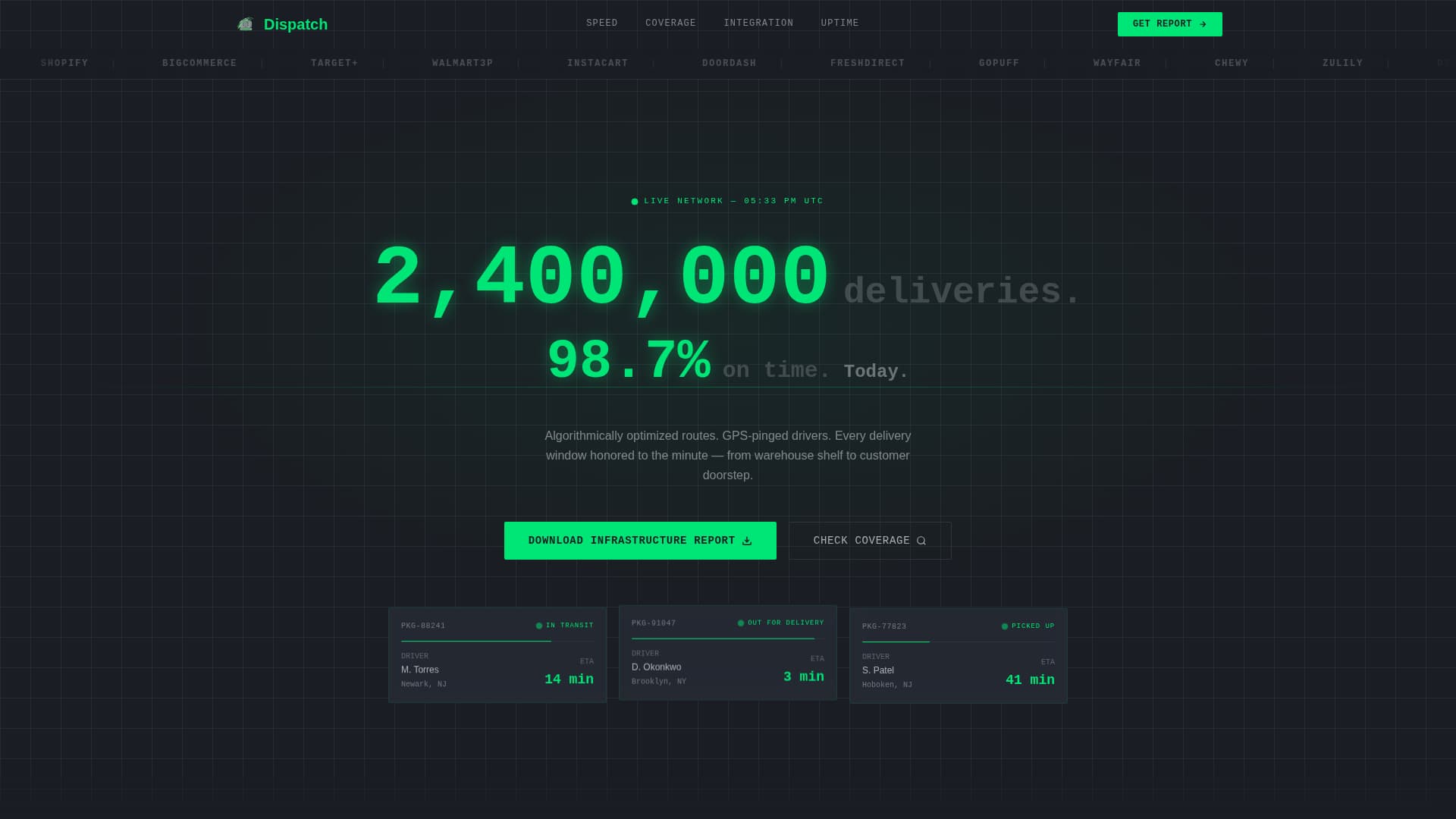
Task: Open the Dispatch home link text
Action: click(x=296, y=24)
